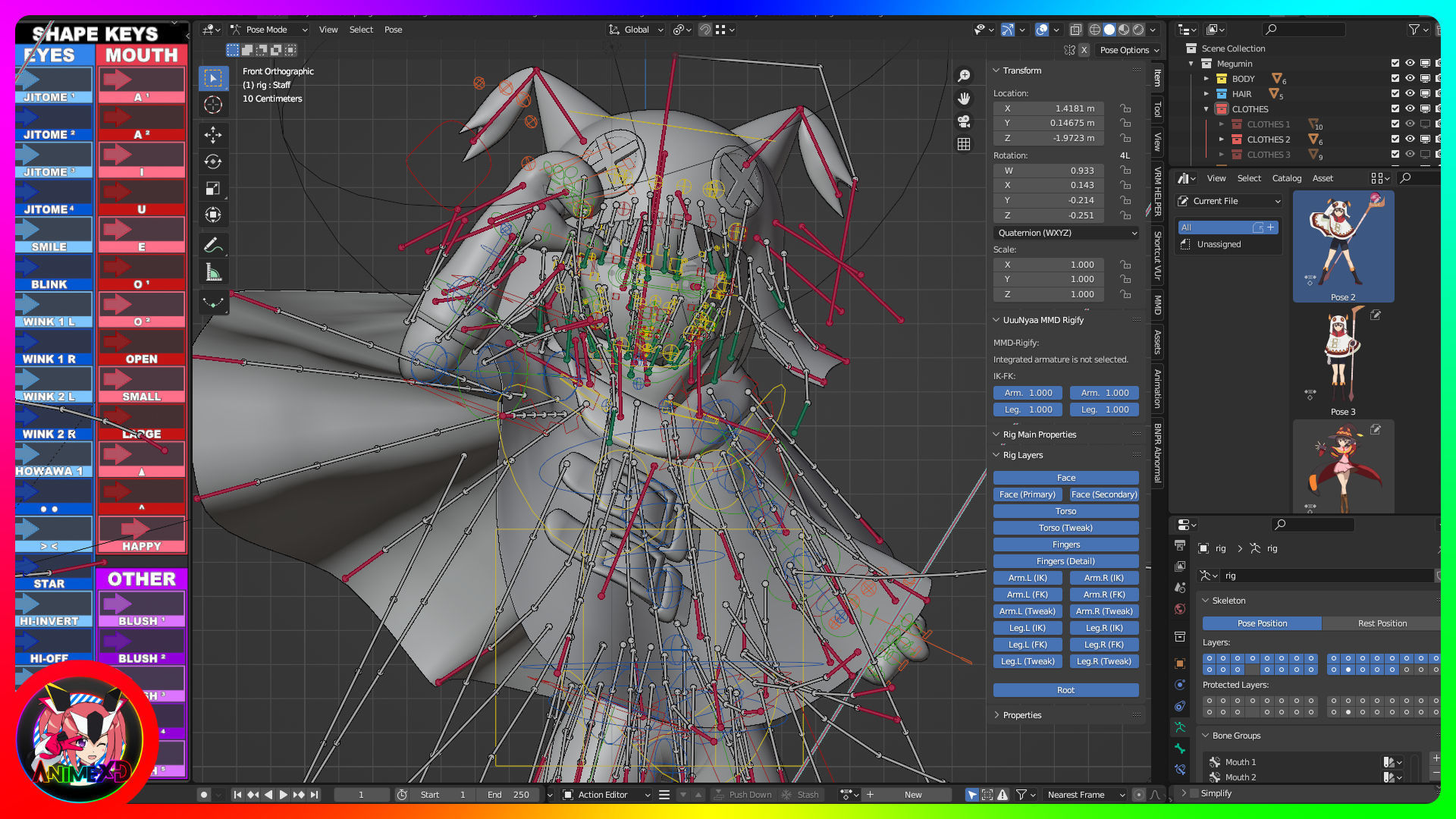Image resolution: width=1456 pixels, height=819 pixels.
Task: Adjust the Scale X value field
Action: click(1049, 265)
